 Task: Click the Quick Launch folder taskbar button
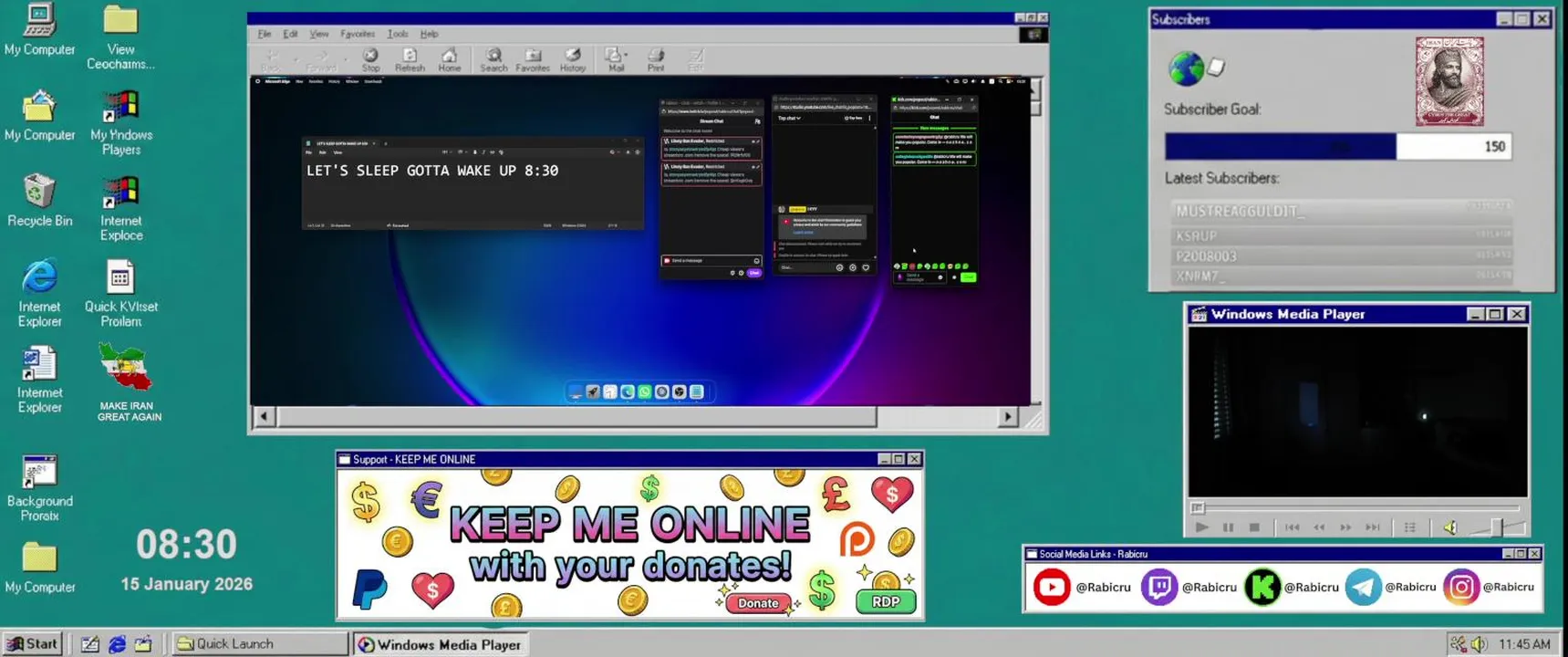tap(260, 643)
